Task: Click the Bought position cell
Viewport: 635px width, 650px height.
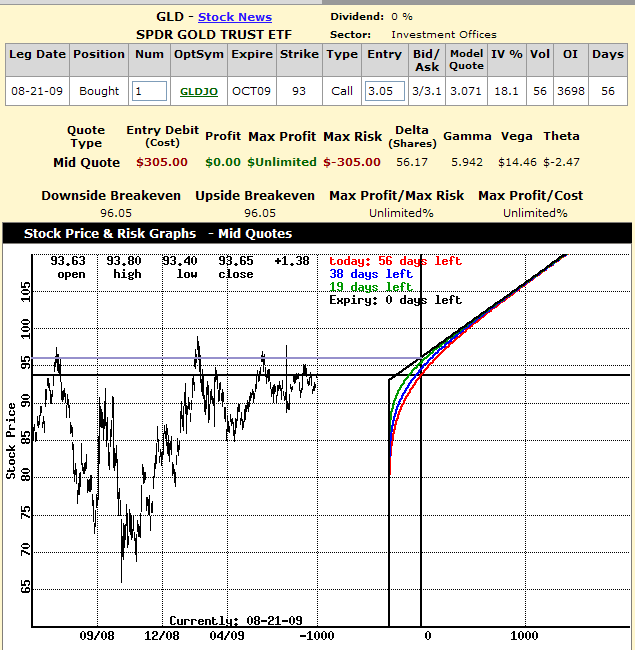Action: click(99, 91)
